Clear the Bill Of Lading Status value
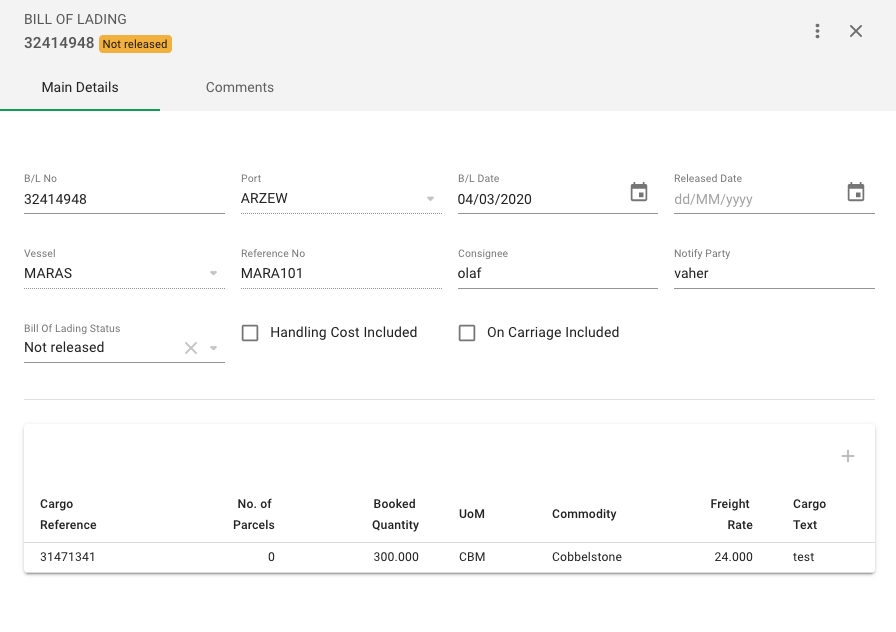 191,348
